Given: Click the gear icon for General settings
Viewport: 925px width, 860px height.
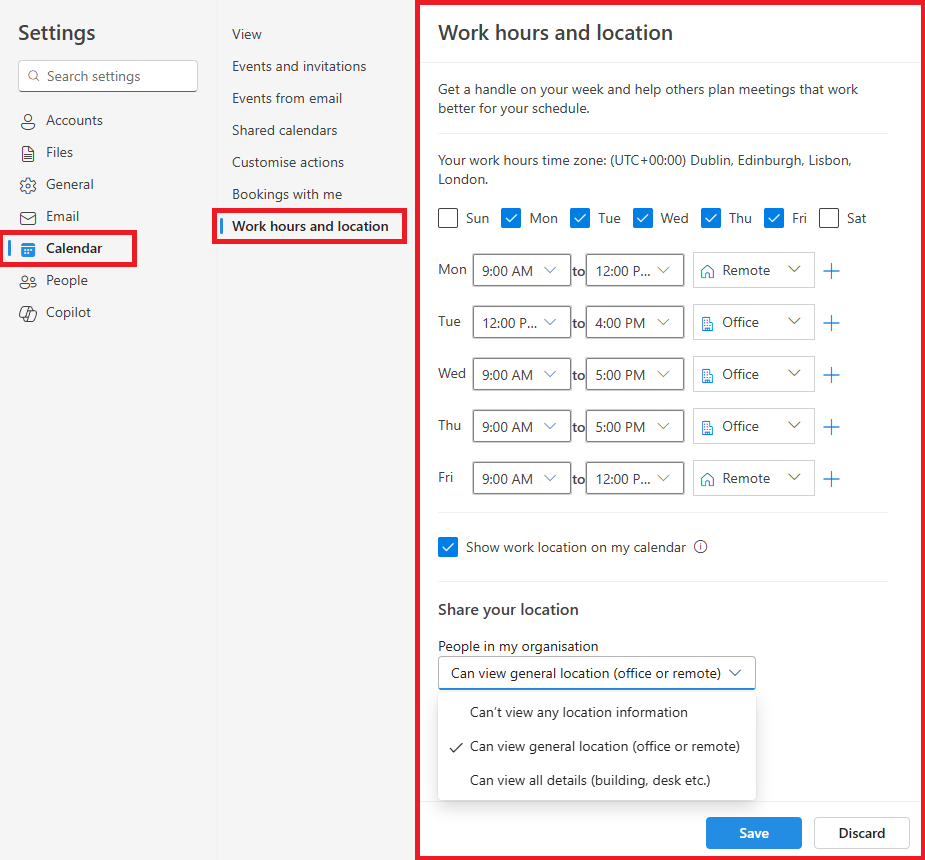Looking at the screenshot, I should coord(28,185).
